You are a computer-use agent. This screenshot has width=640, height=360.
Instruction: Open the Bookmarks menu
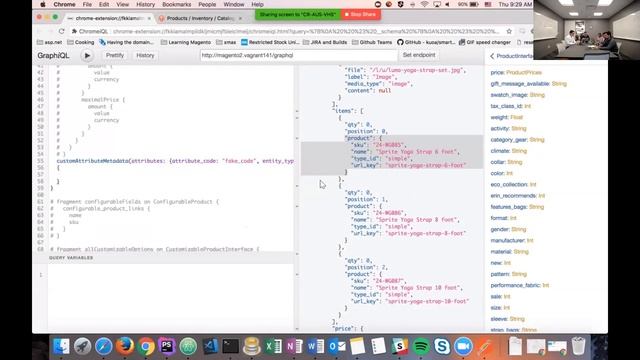click(x=176, y=4)
